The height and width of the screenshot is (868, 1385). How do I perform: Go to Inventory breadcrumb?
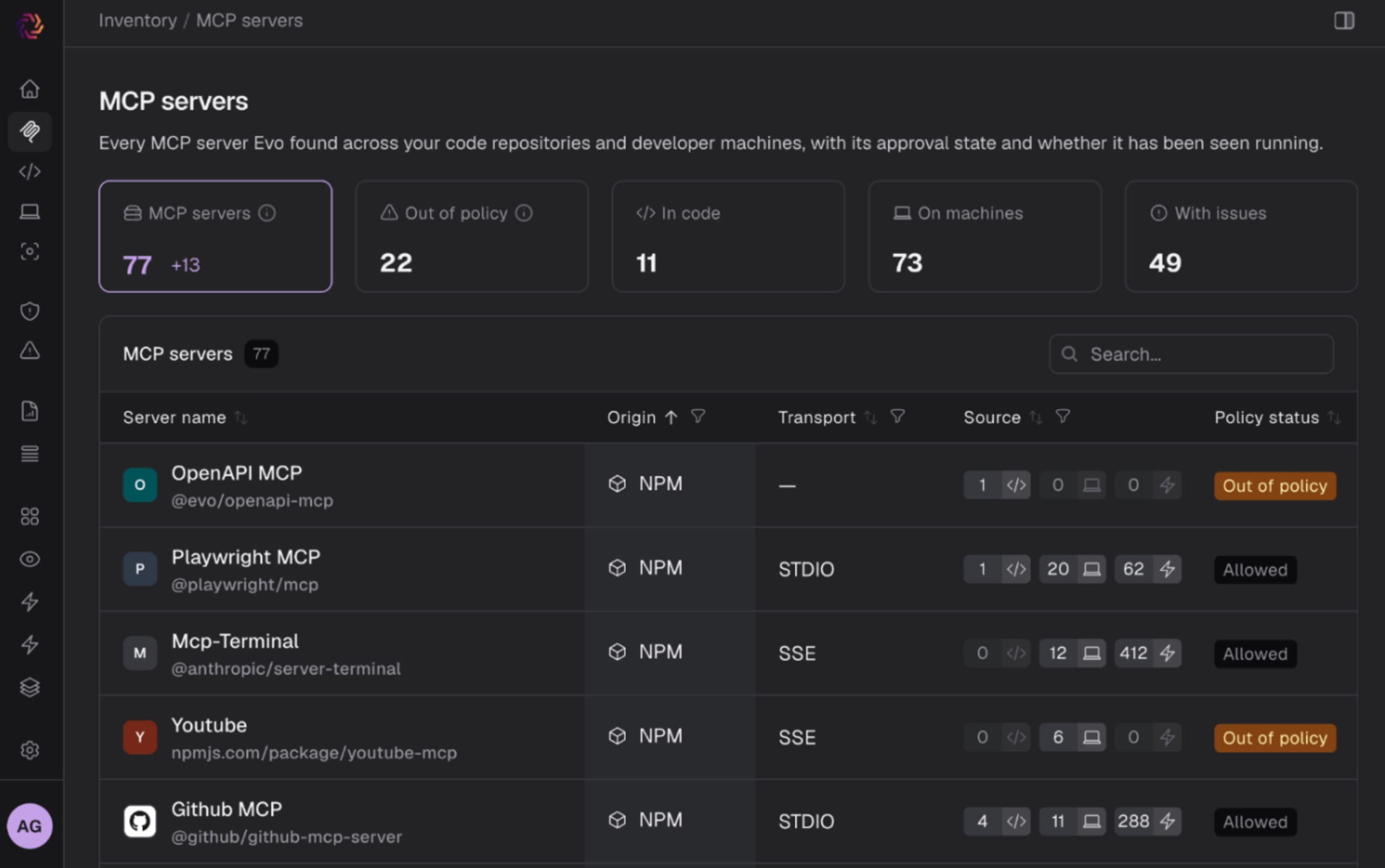coord(138,21)
